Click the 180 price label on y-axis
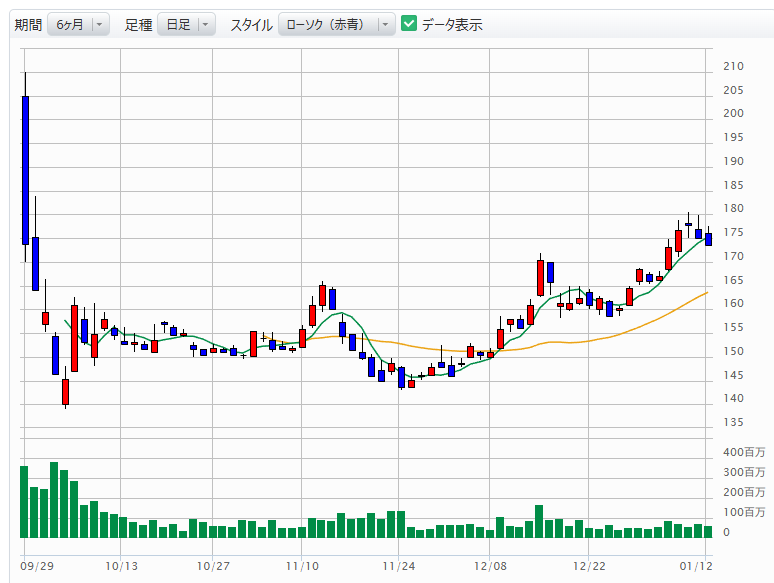This screenshot has height=583, width=774. (x=732, y=209)
